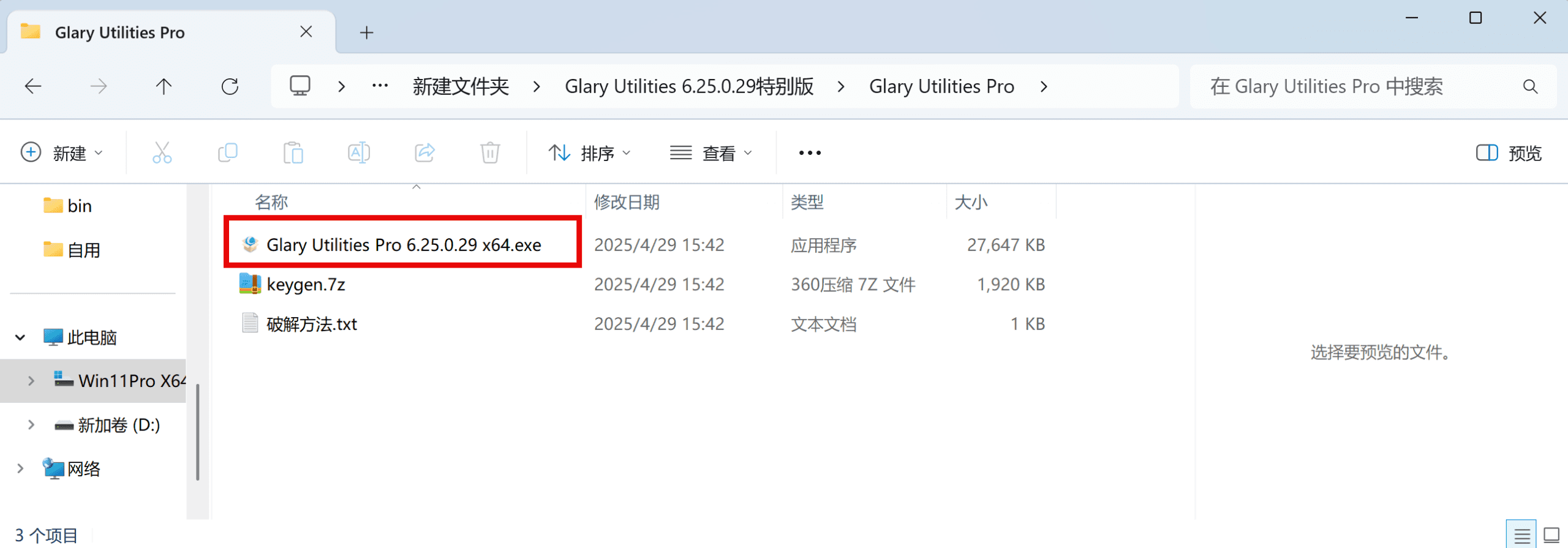Click the Copy icon in toolbar
The image size is (1568, 548).
tap(228, 152)
